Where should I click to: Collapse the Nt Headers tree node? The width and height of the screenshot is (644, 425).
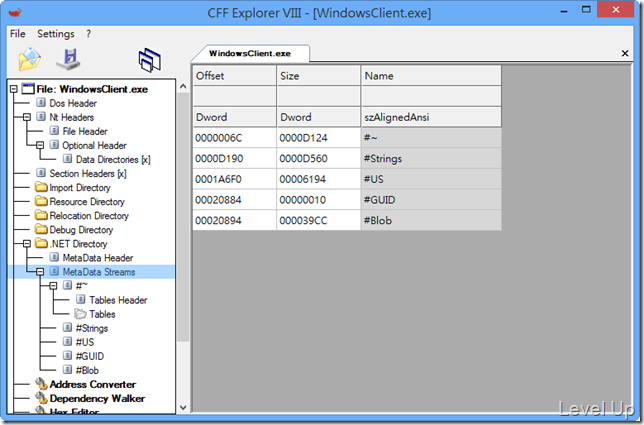point(27,117)
